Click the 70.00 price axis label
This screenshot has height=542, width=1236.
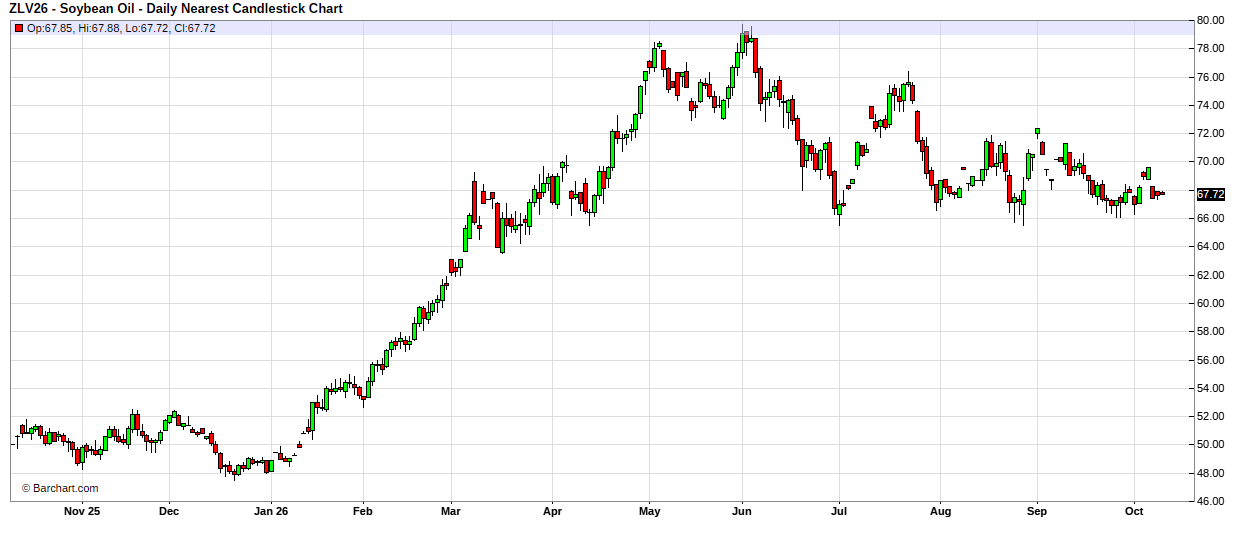coord(1210,162)
